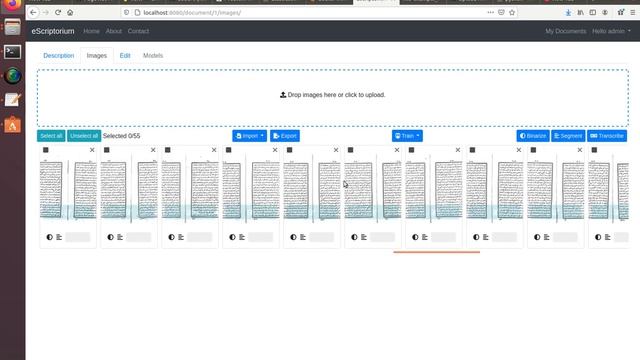
Task: Bookmark this page with the star icon
Action: [512, 13]
